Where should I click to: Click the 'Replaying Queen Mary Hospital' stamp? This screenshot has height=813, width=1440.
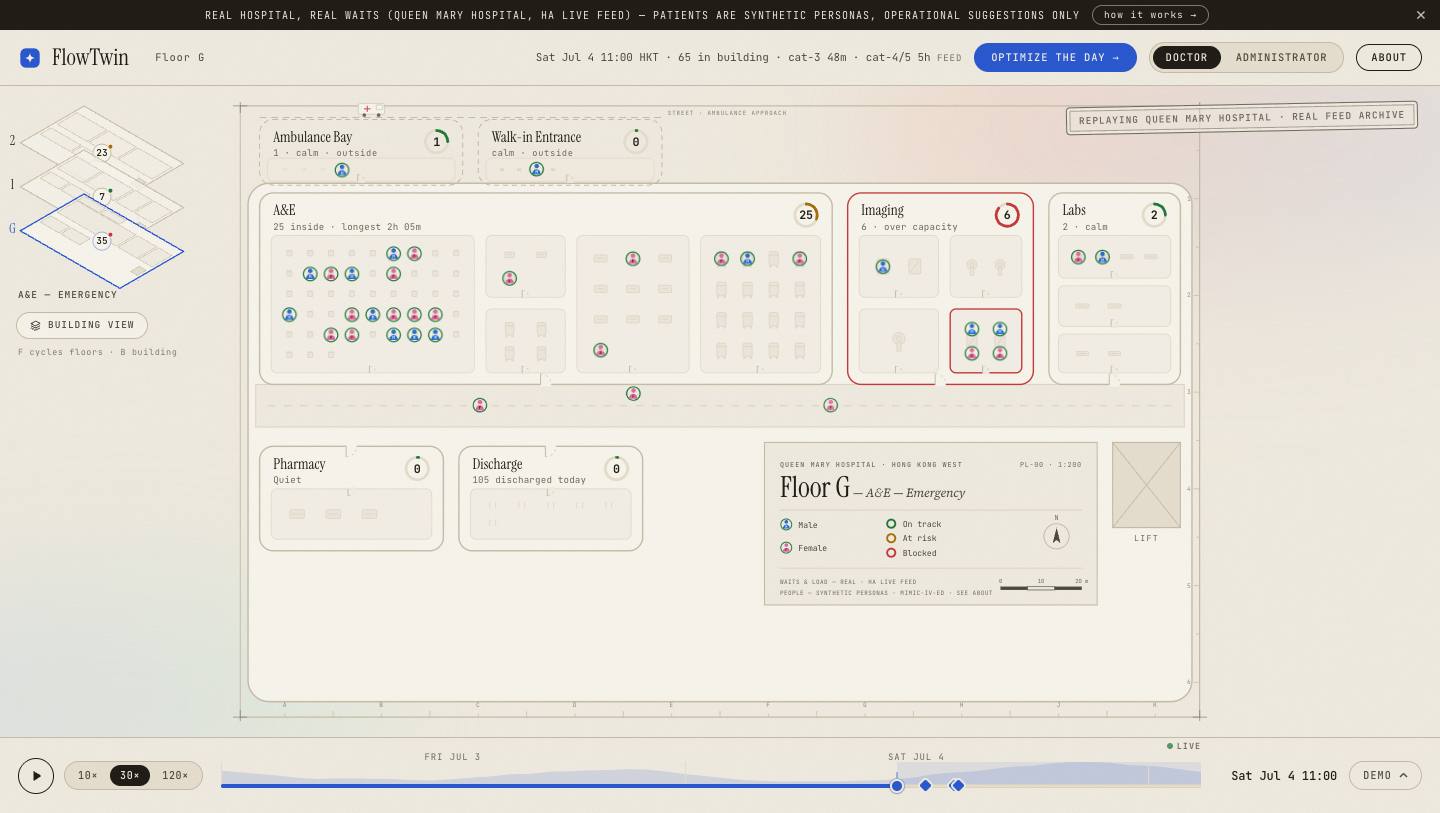point(1242,117)
